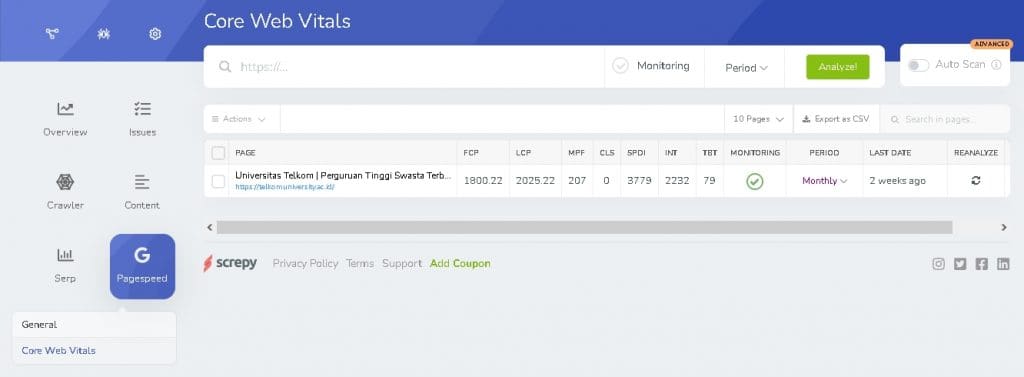The image size is (1024, 377).
Task: Open the LinkedIn icon in footer
Action: tap(1003, 264)
